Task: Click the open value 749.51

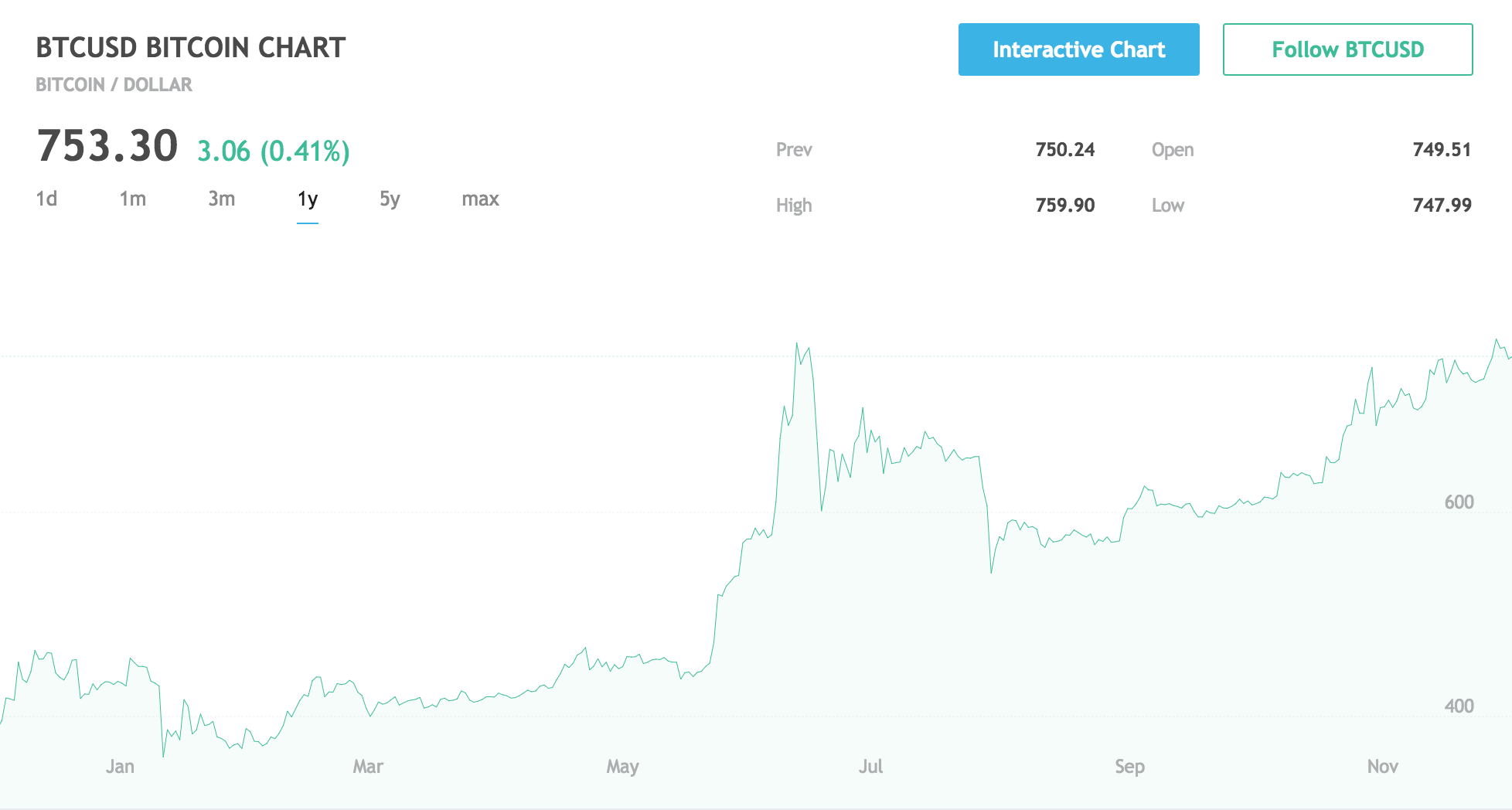Action: (1442, 149)
